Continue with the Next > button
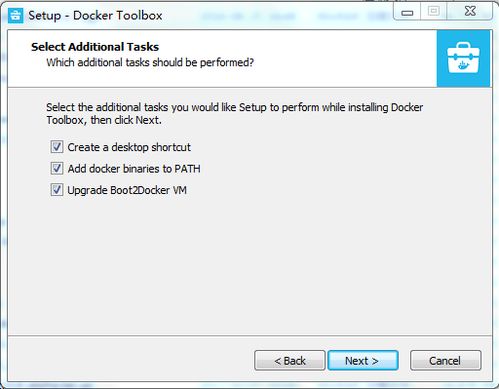This screenshot has height=389, width=499. tap(363, 360)
